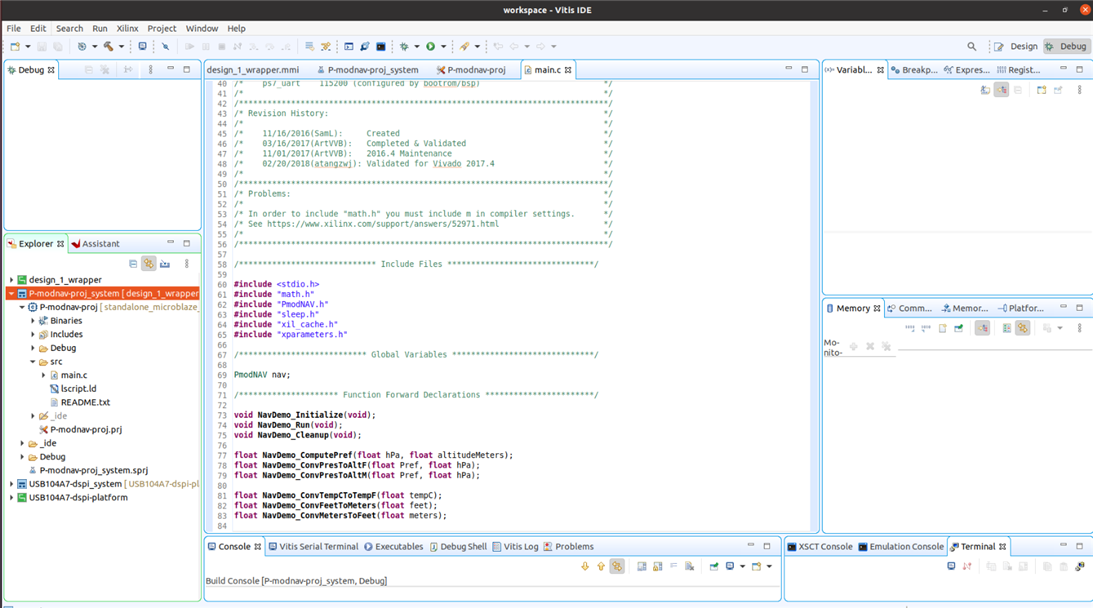Switch to the Emulation Console tab
This screenshot has height=608, width=1093.
(901, 547)
